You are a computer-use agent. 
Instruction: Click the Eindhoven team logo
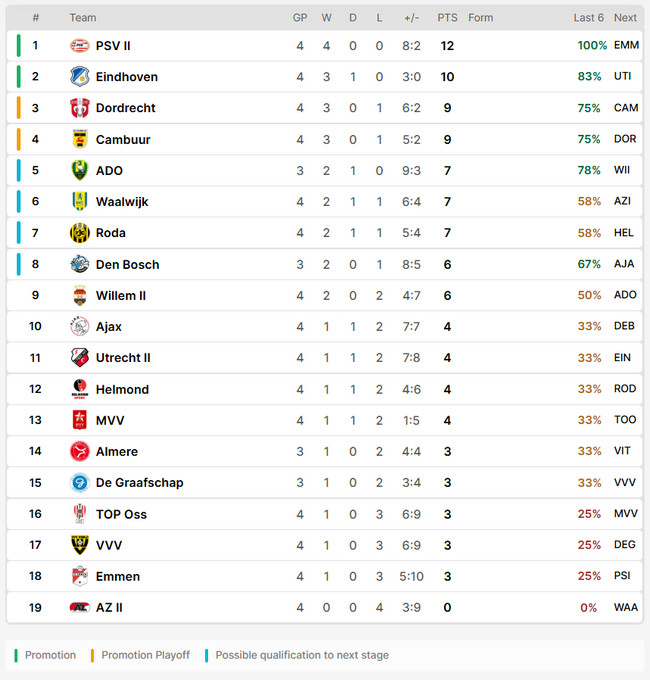pyautogui.click(x=80, y=77)
